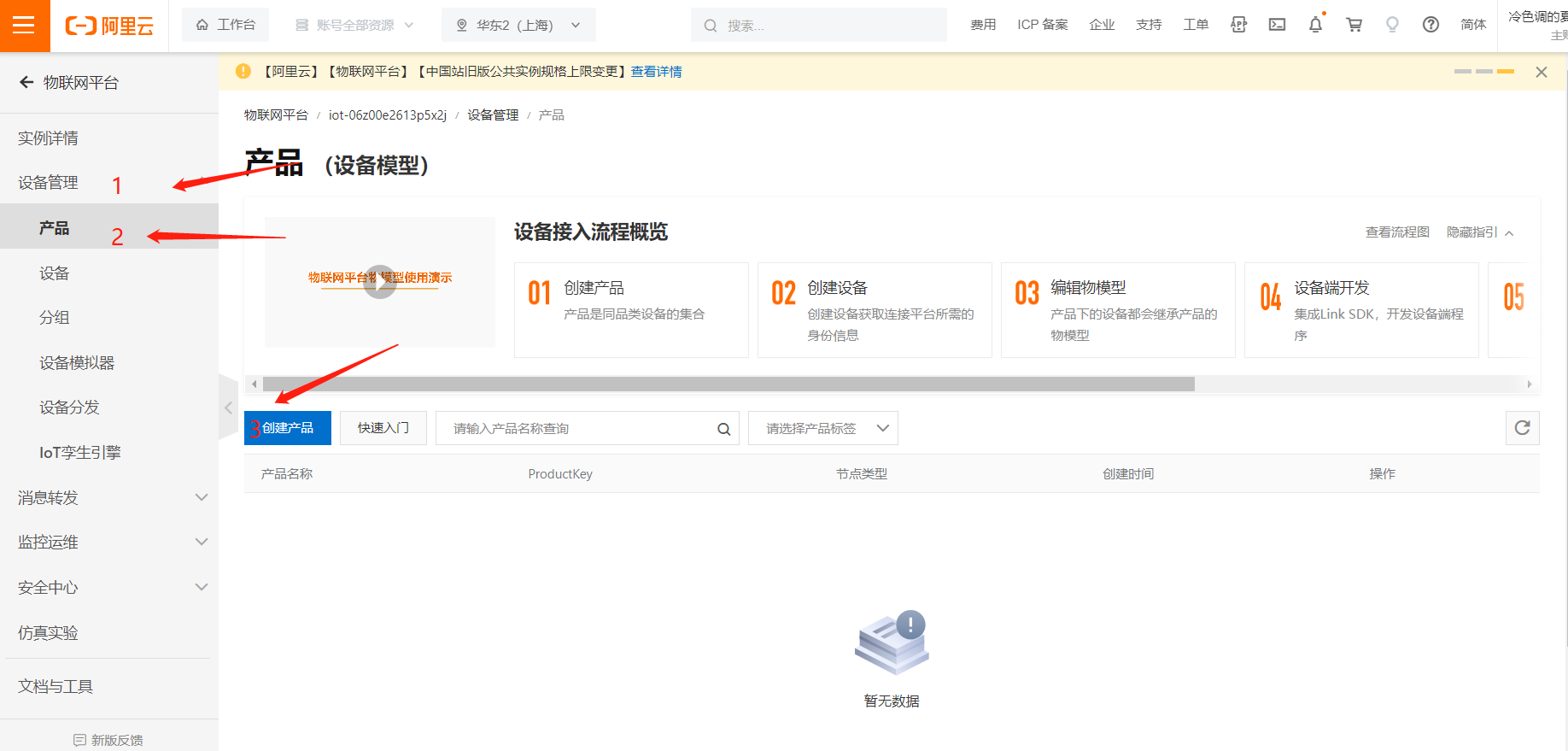Click the lightbulb tips icon
This screenshot has width=1568, height=751.
pos(1392,25)
